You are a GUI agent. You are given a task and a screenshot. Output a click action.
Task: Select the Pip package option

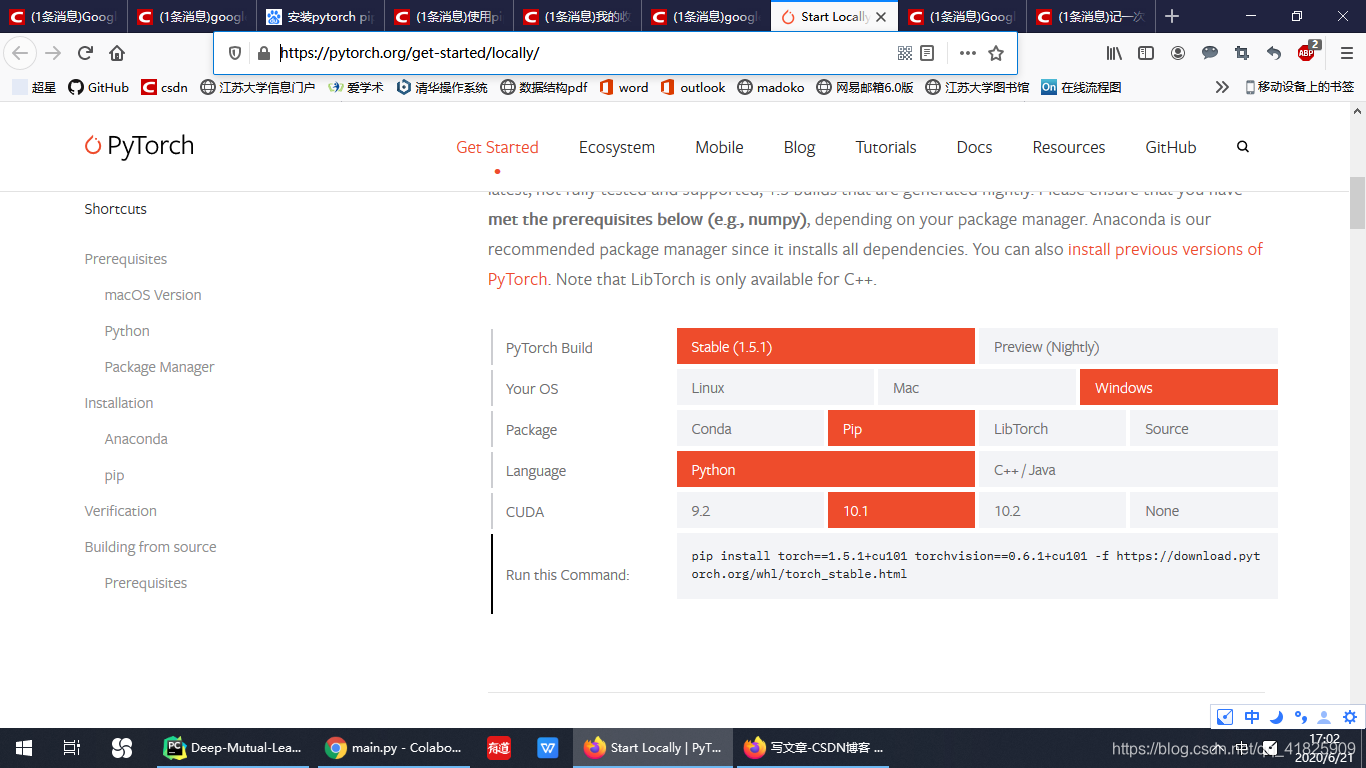[x=901, y=428]
